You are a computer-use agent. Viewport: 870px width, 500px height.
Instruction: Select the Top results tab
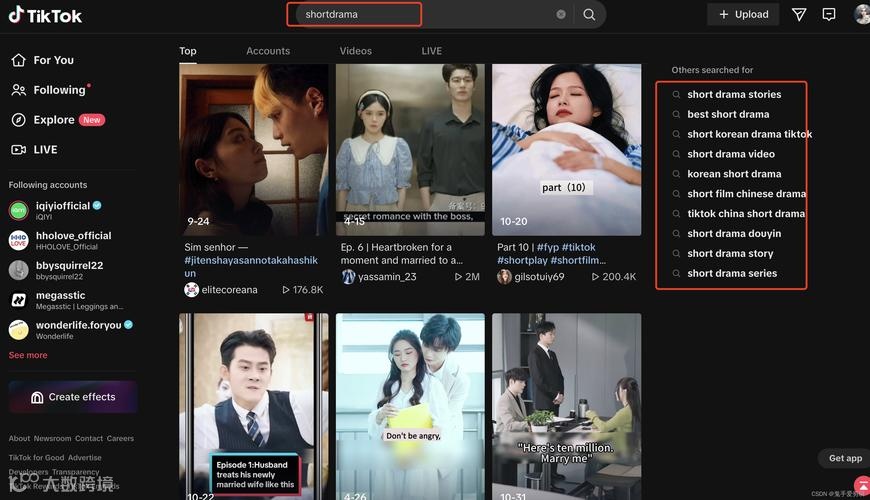[x=188, y=51]
